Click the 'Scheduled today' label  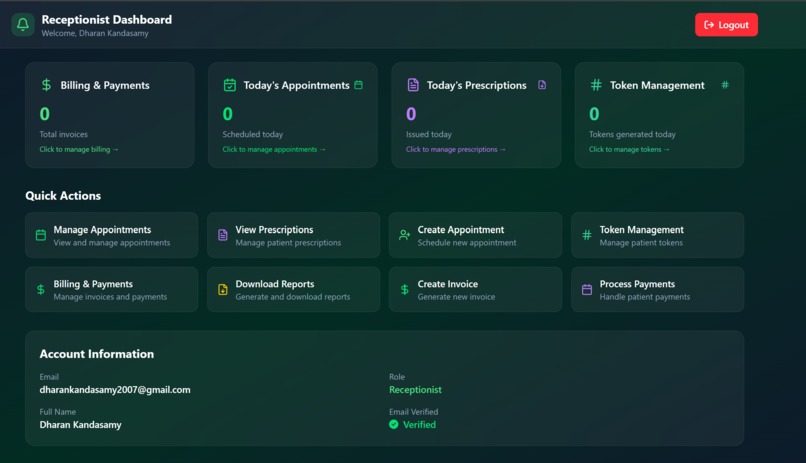[x=253, y=134]
